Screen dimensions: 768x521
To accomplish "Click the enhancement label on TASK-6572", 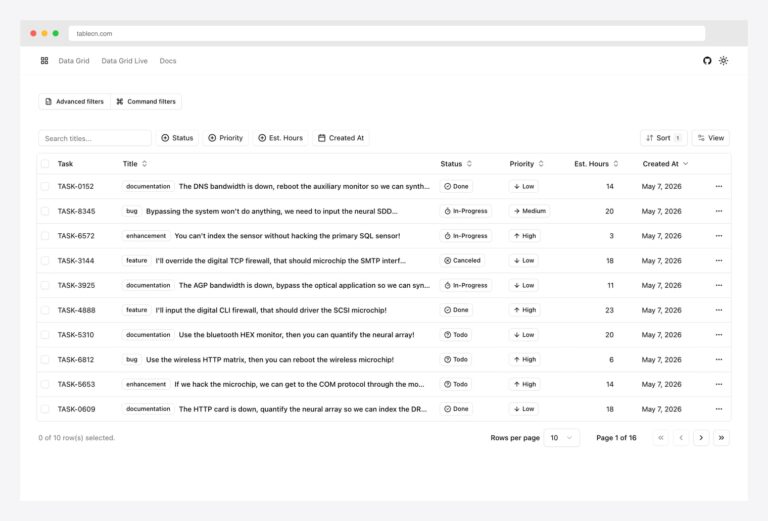I will click(x=146, y=236).
